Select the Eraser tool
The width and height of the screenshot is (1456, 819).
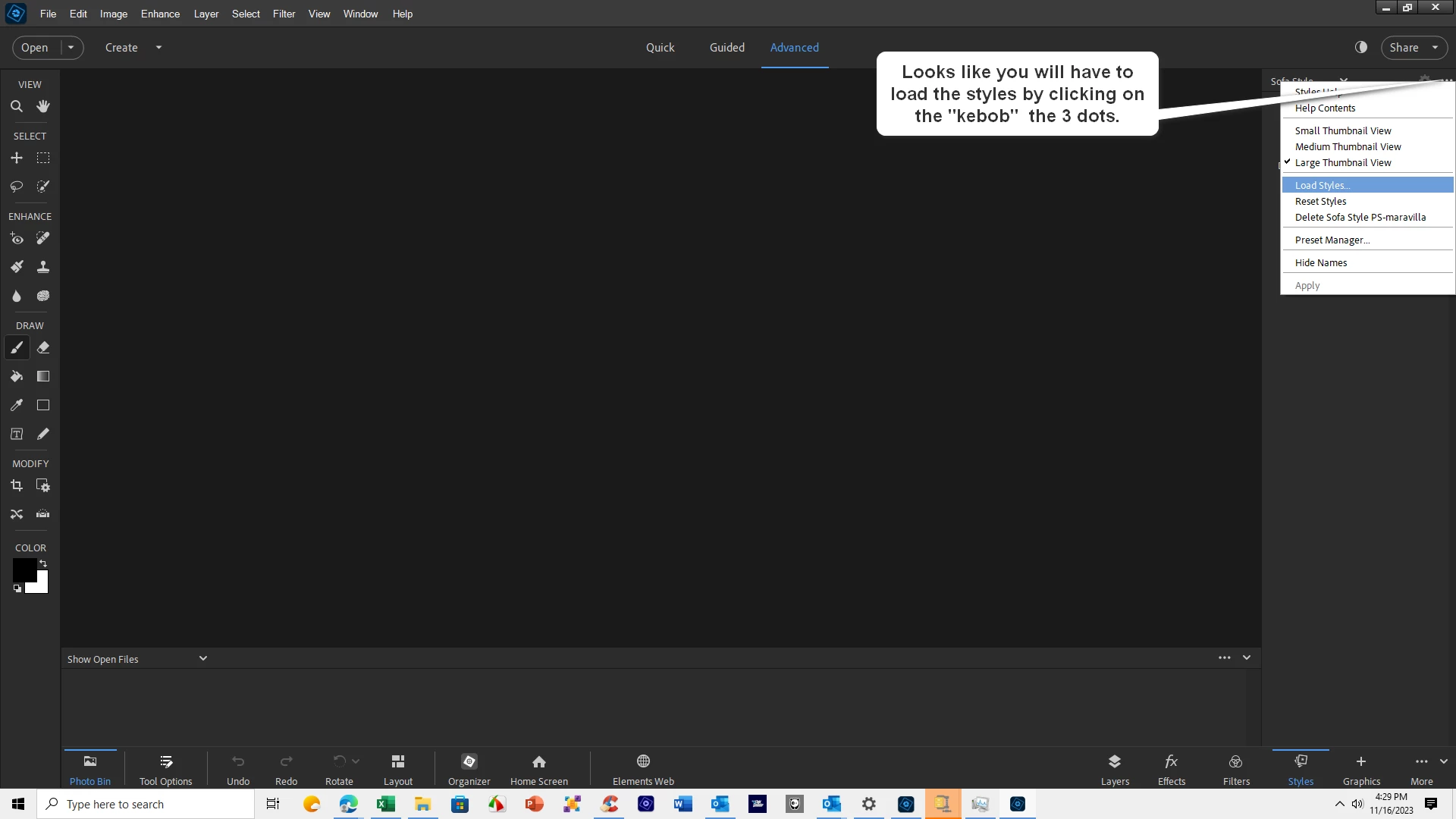[x=43, y=348]
